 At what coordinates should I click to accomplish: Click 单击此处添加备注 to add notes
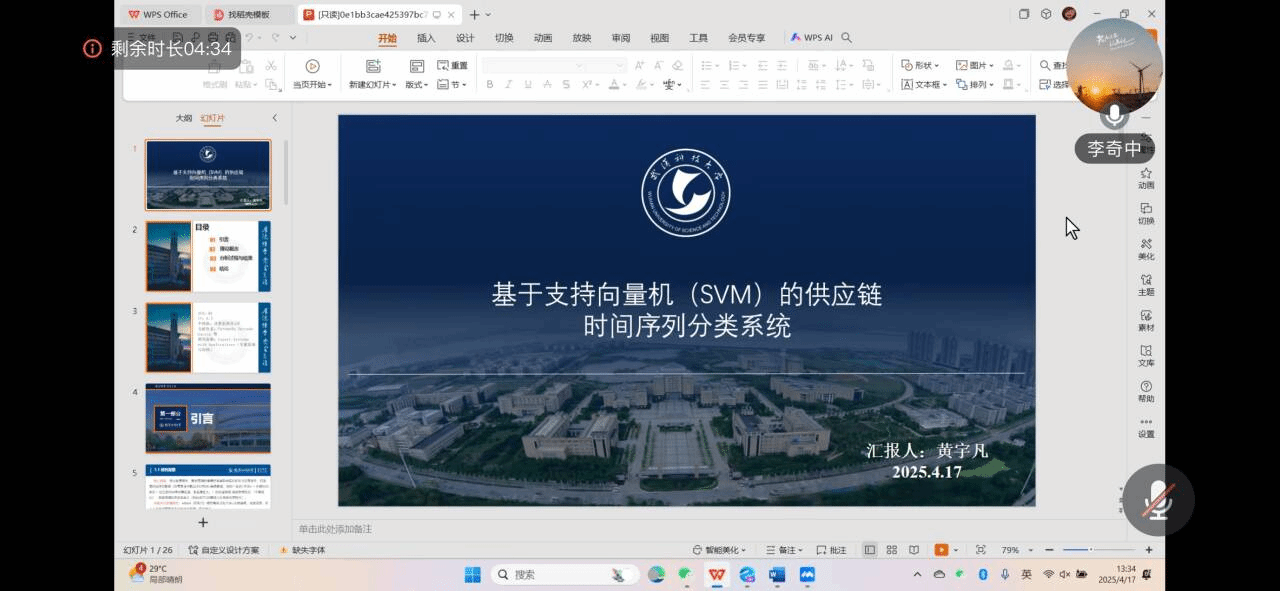335,529
